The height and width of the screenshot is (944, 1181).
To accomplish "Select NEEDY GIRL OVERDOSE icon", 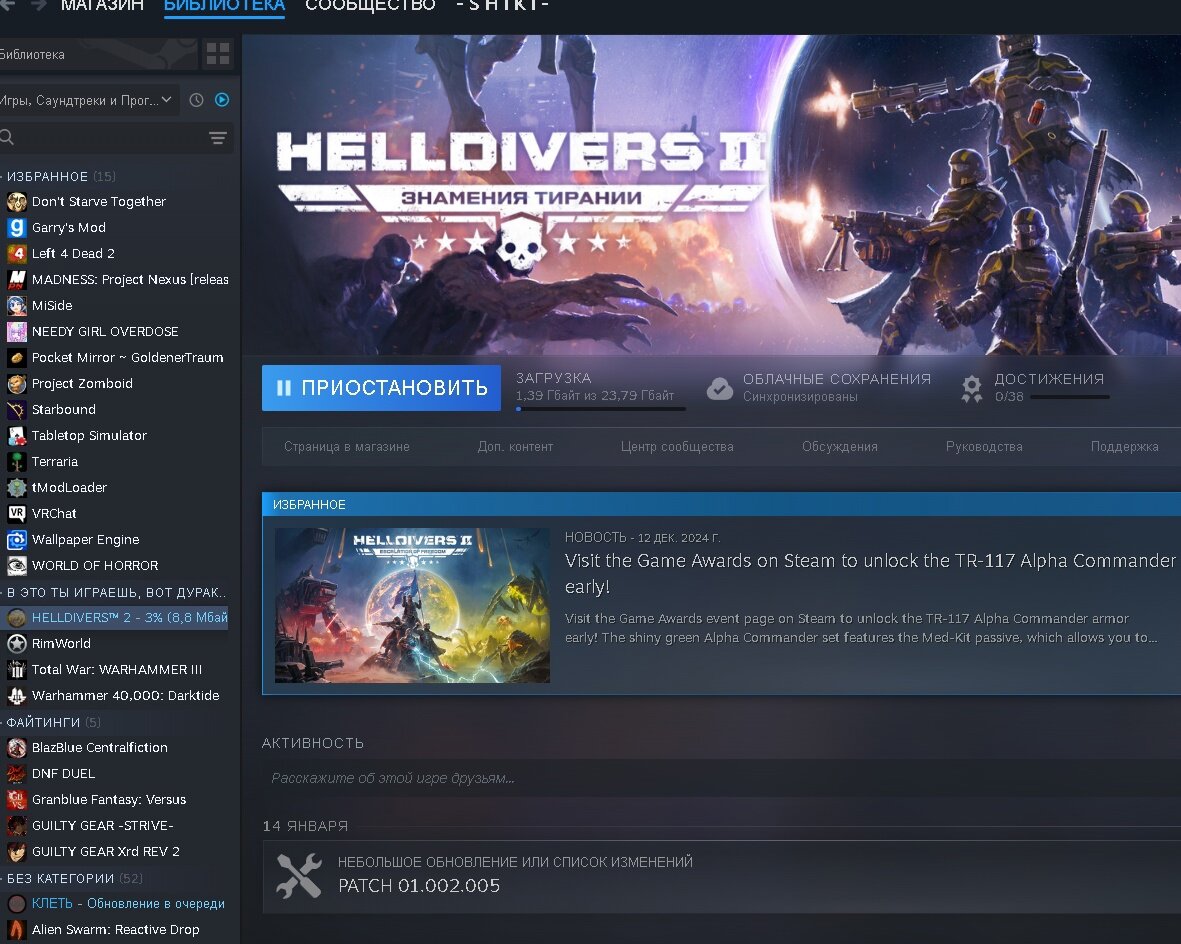I will click(x=17, y=331).
